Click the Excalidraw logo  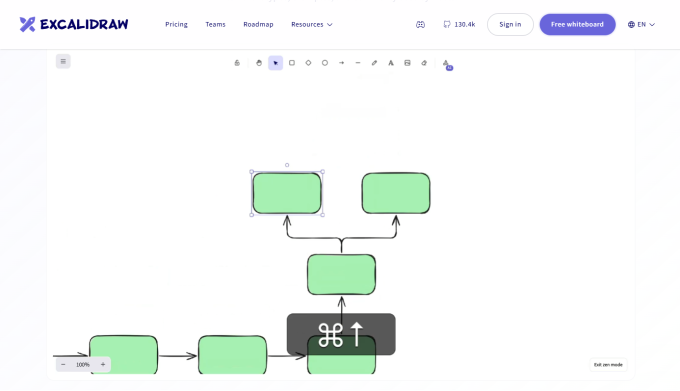pyautogui.click(x=74, y=24)
